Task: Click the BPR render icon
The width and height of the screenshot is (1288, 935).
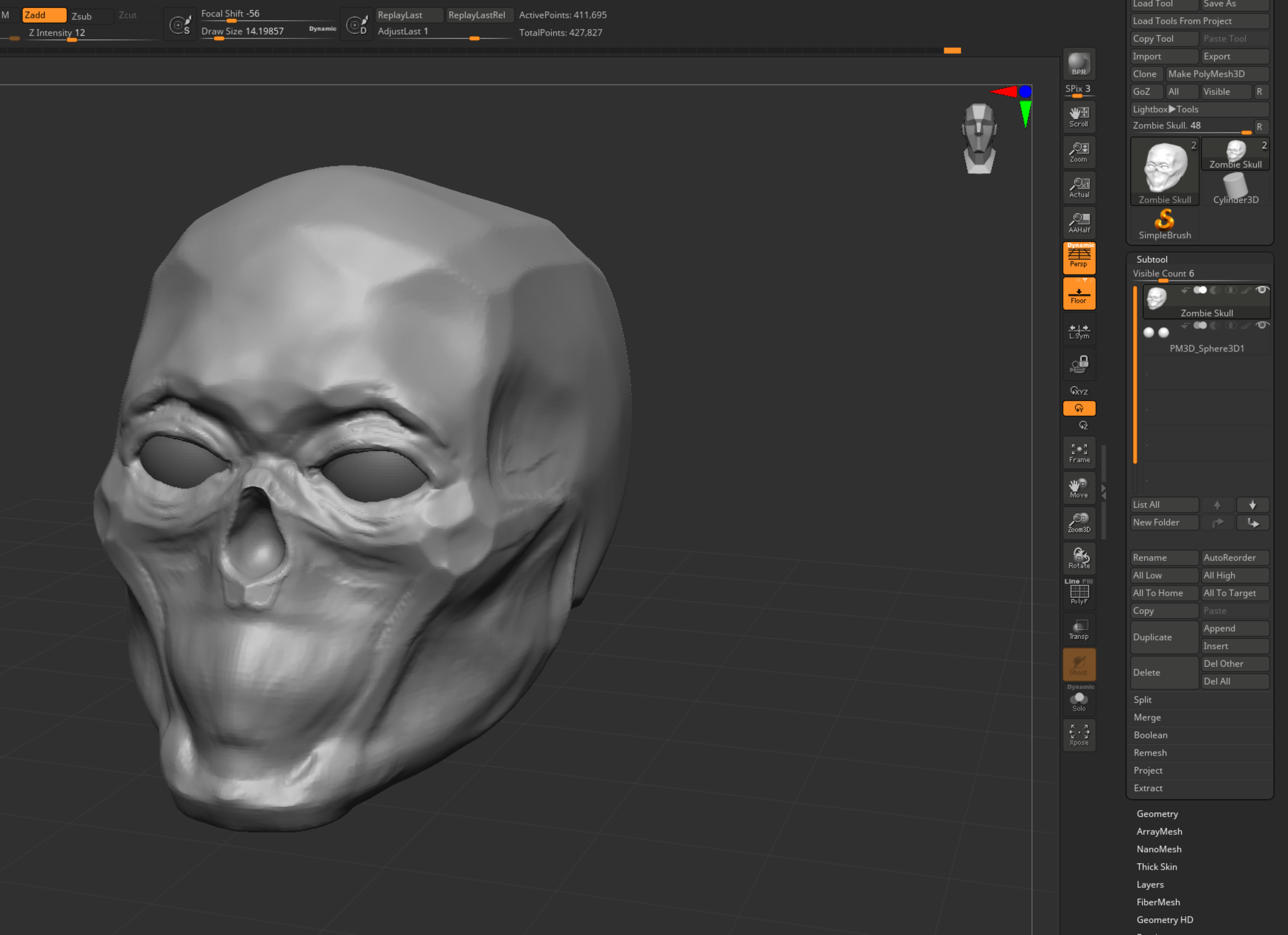Action: click(x=1078, y=64)
